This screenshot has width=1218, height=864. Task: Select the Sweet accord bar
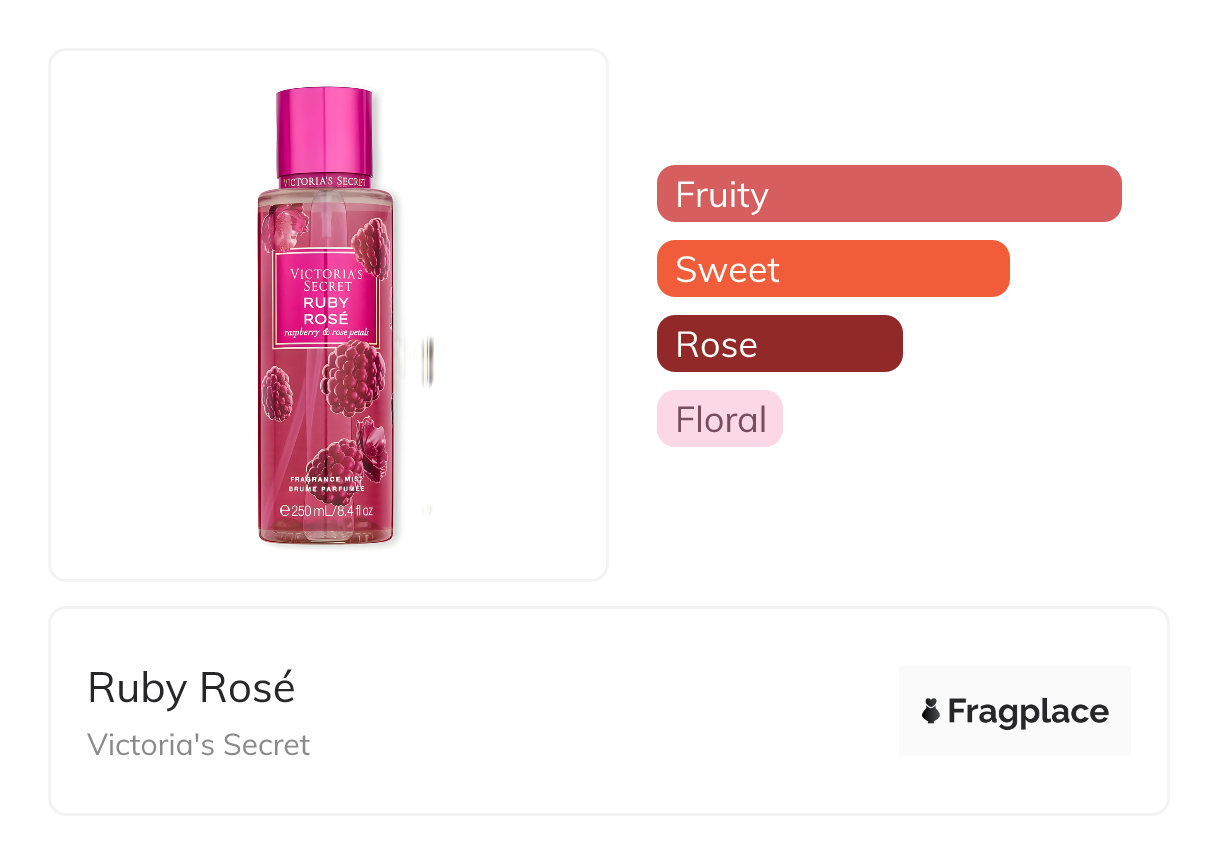(x=832, y=269)
